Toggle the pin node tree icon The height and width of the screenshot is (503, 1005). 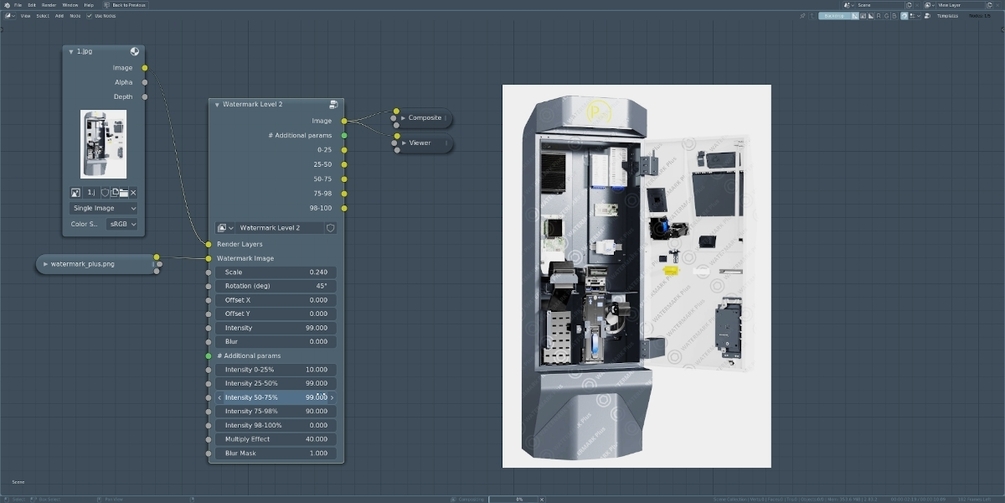[802, 16]
